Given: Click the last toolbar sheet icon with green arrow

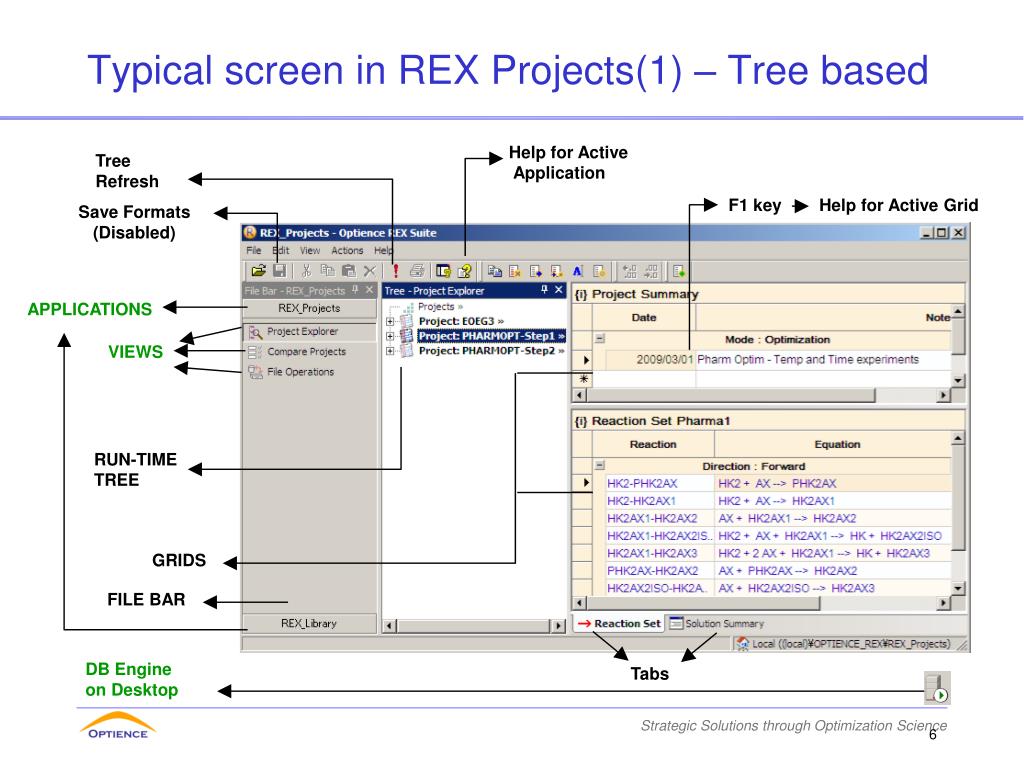Looking at the screenshot, I should 679,270.
